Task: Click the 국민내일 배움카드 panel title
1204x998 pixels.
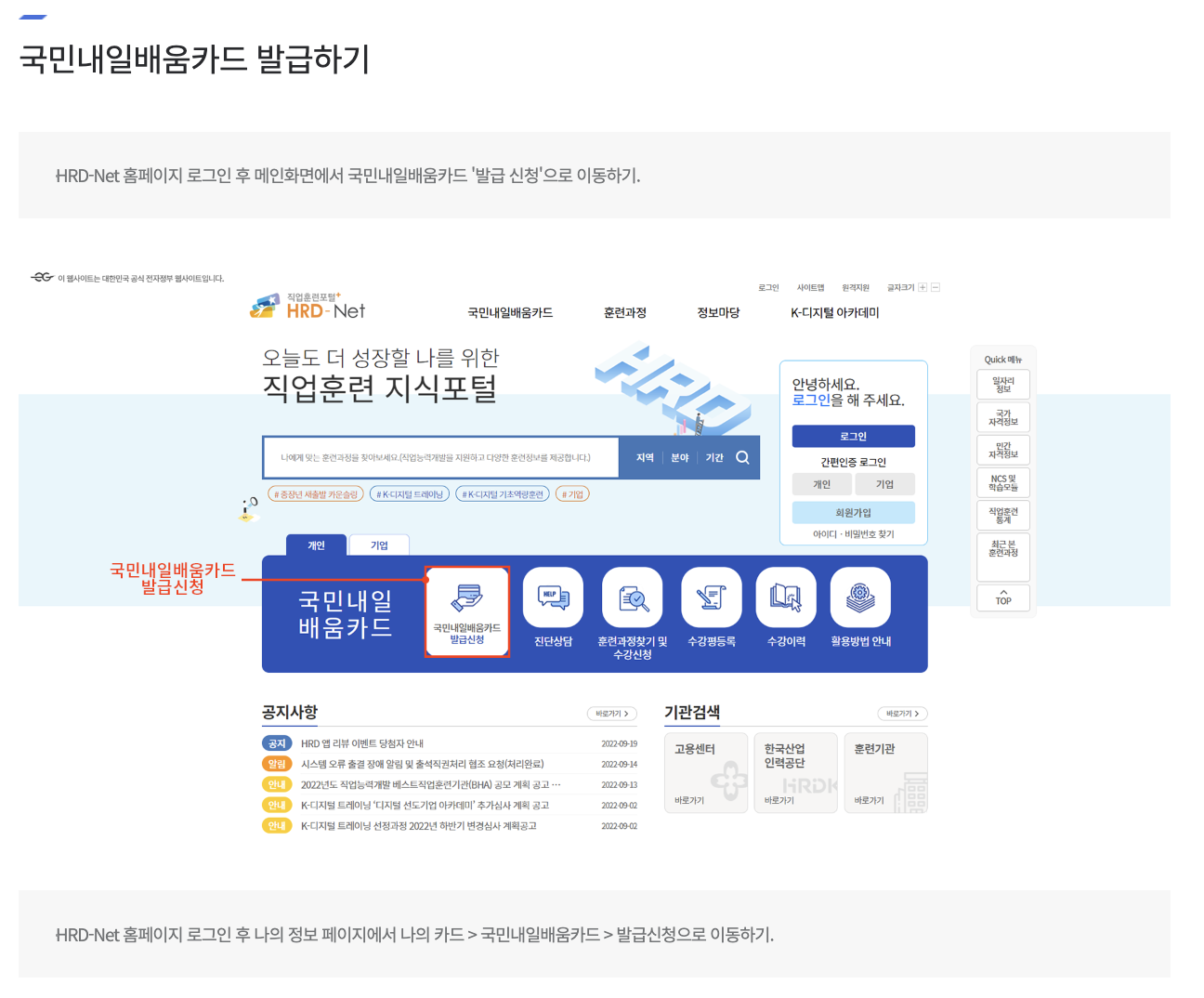Action: coord(346,614)
